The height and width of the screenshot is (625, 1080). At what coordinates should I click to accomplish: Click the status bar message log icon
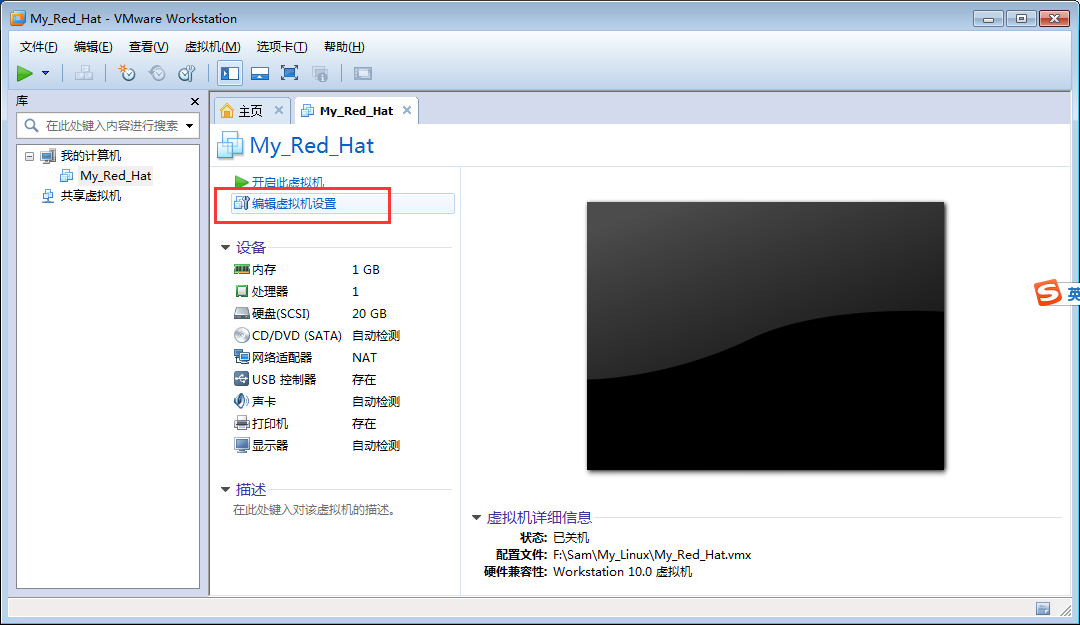[1043, 608]
